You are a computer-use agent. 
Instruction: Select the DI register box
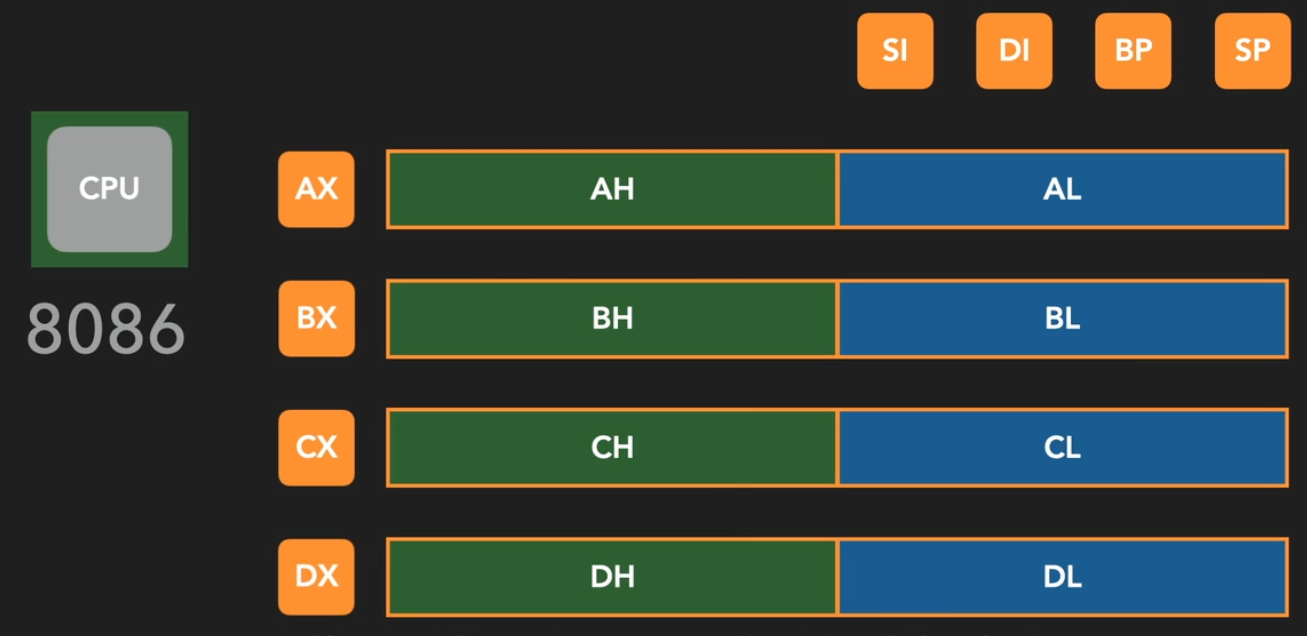click(1014, 51)
